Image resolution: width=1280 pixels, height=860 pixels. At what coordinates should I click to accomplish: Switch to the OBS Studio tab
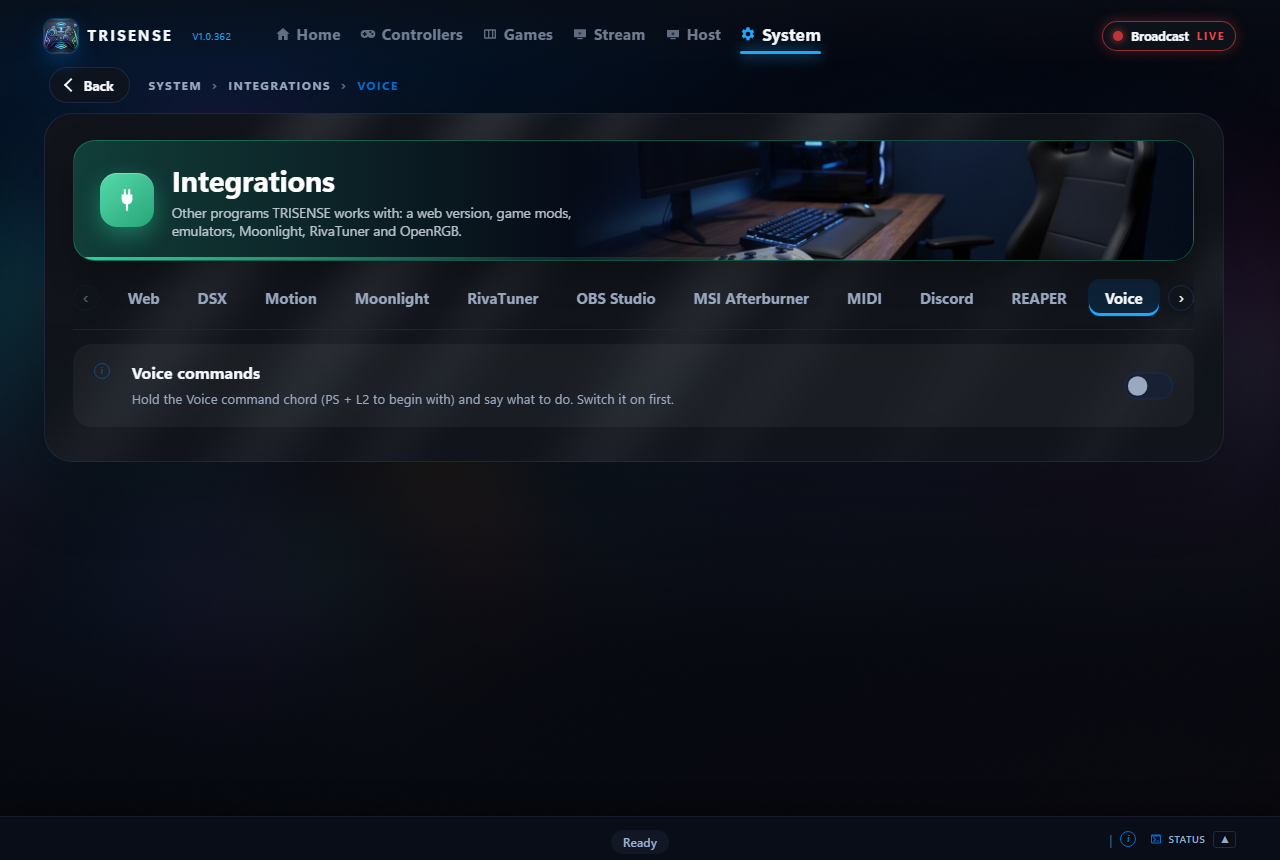point(616,298)
